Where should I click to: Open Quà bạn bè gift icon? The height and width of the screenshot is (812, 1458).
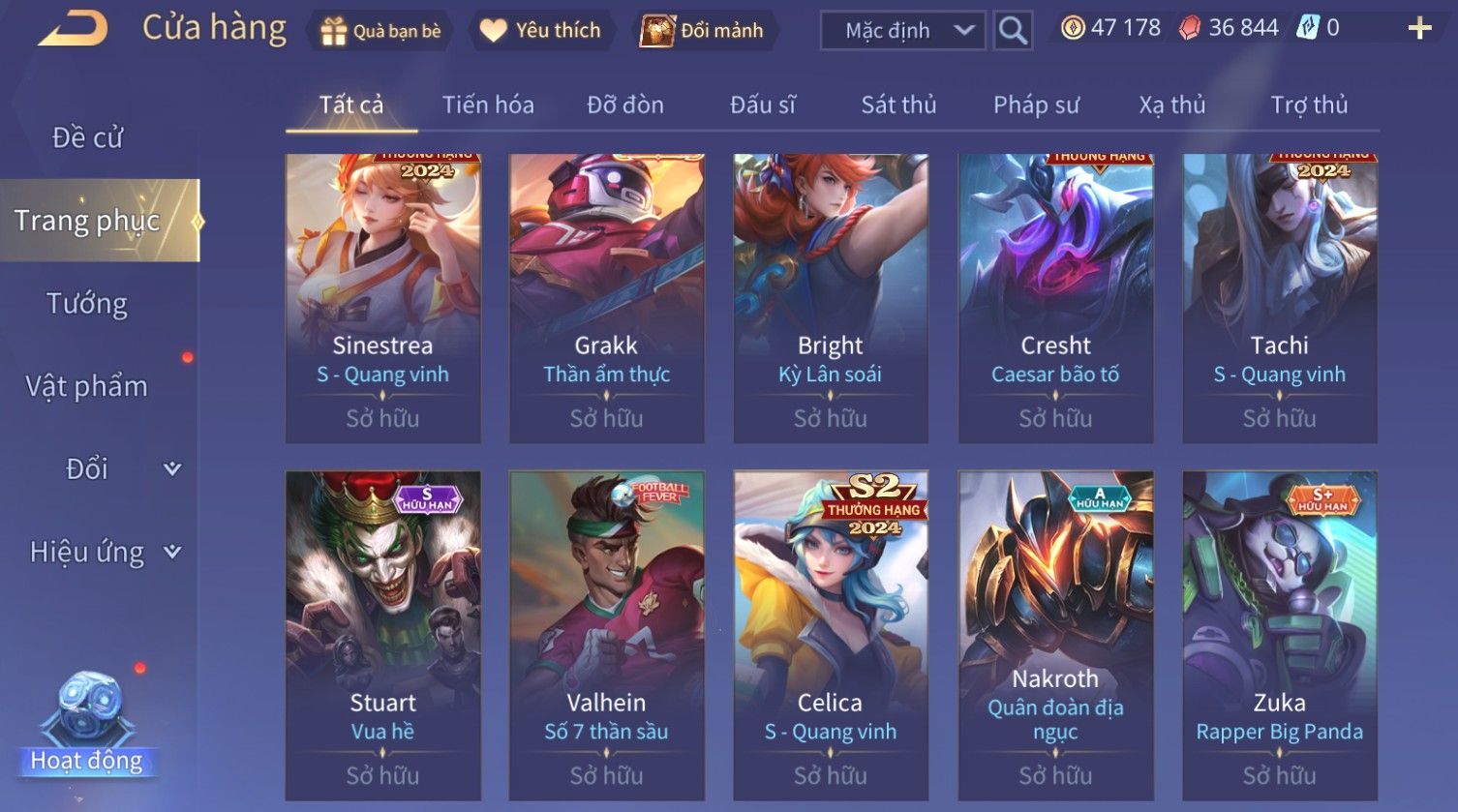tap(333, 31)
